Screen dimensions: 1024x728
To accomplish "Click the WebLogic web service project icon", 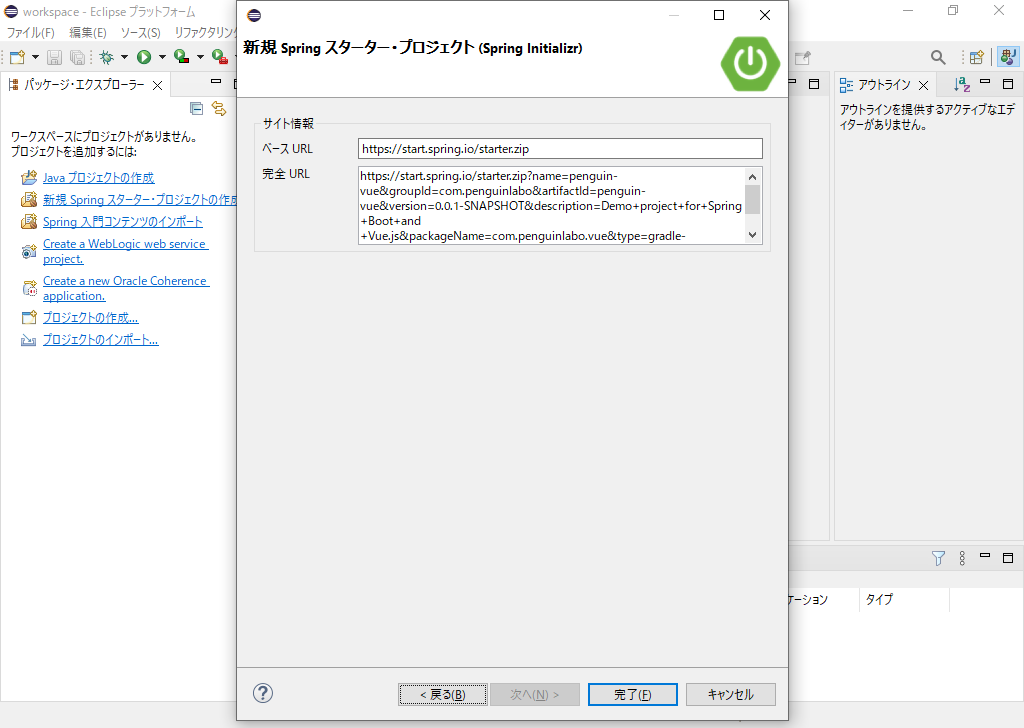I will (x=29, y=251).
